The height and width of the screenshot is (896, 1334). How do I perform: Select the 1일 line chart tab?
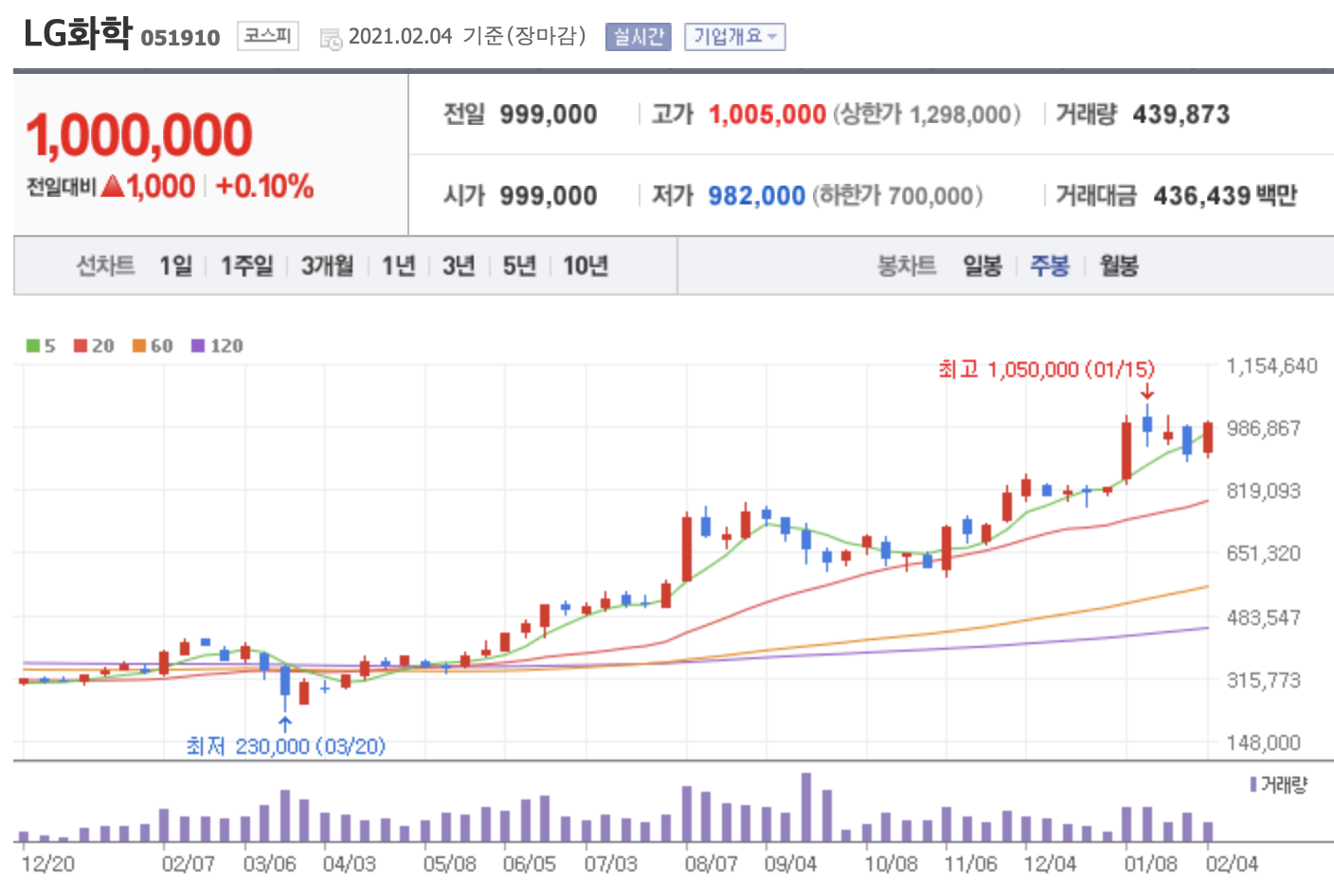(176, 266)
